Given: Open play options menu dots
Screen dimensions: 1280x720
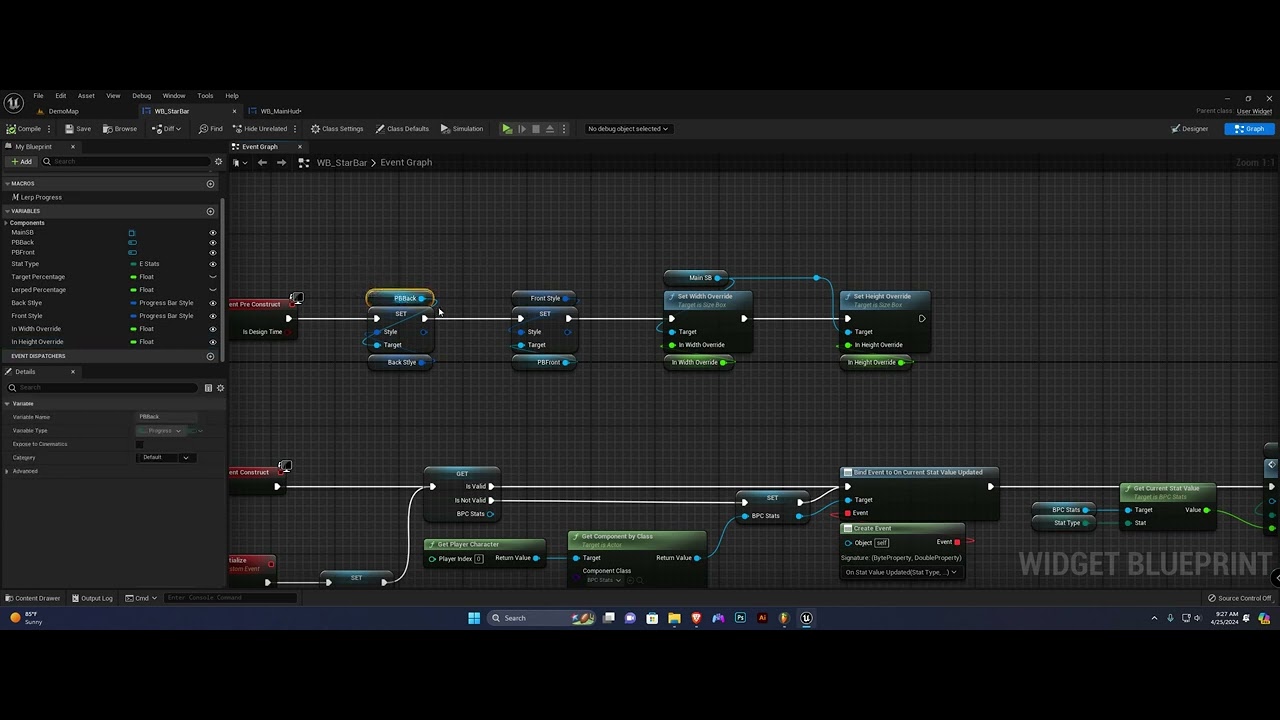Looking at the screenshot, I should click(x=564, y=129).
